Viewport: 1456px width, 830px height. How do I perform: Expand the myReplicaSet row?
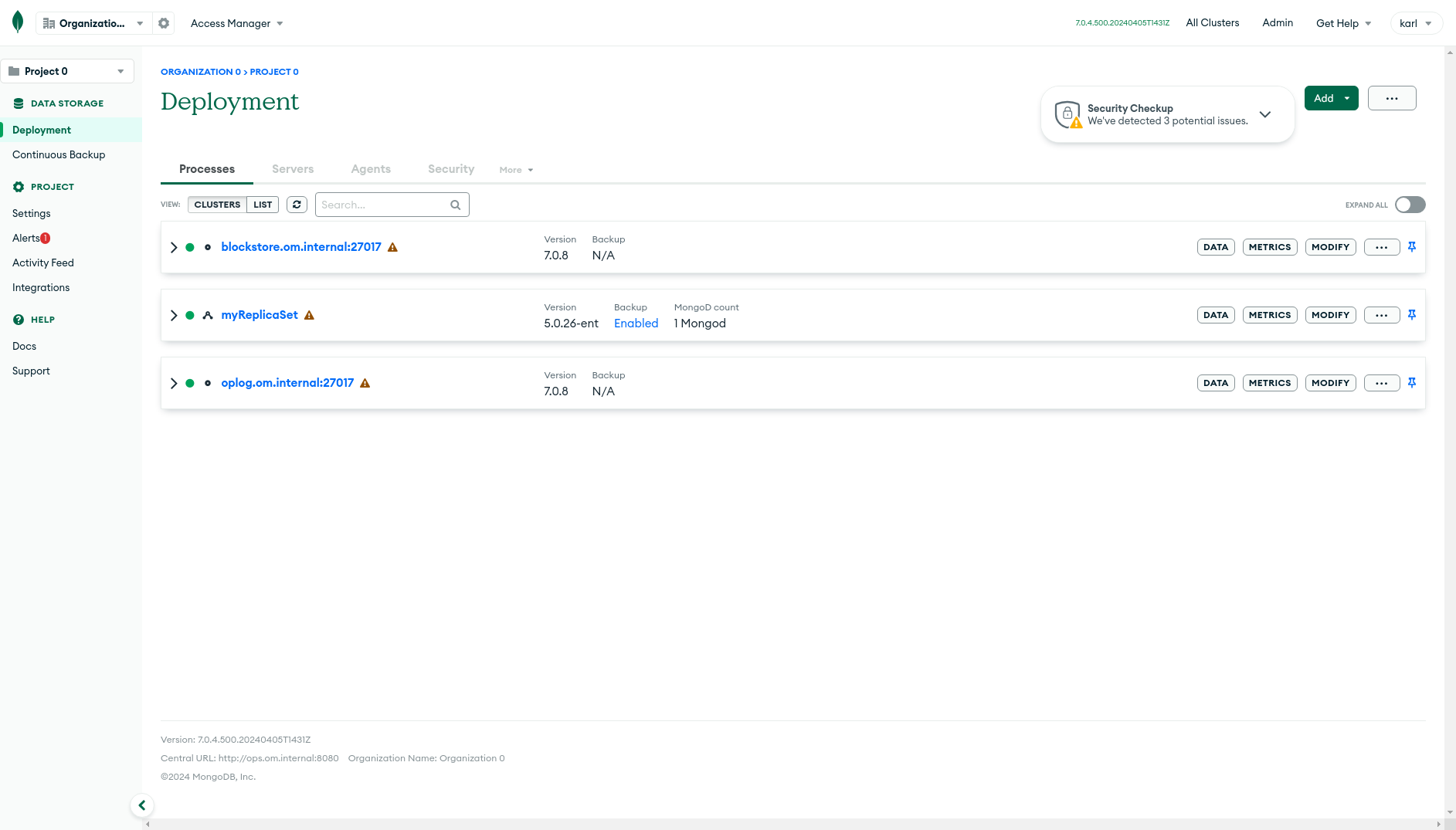click(x=174, y=315)
